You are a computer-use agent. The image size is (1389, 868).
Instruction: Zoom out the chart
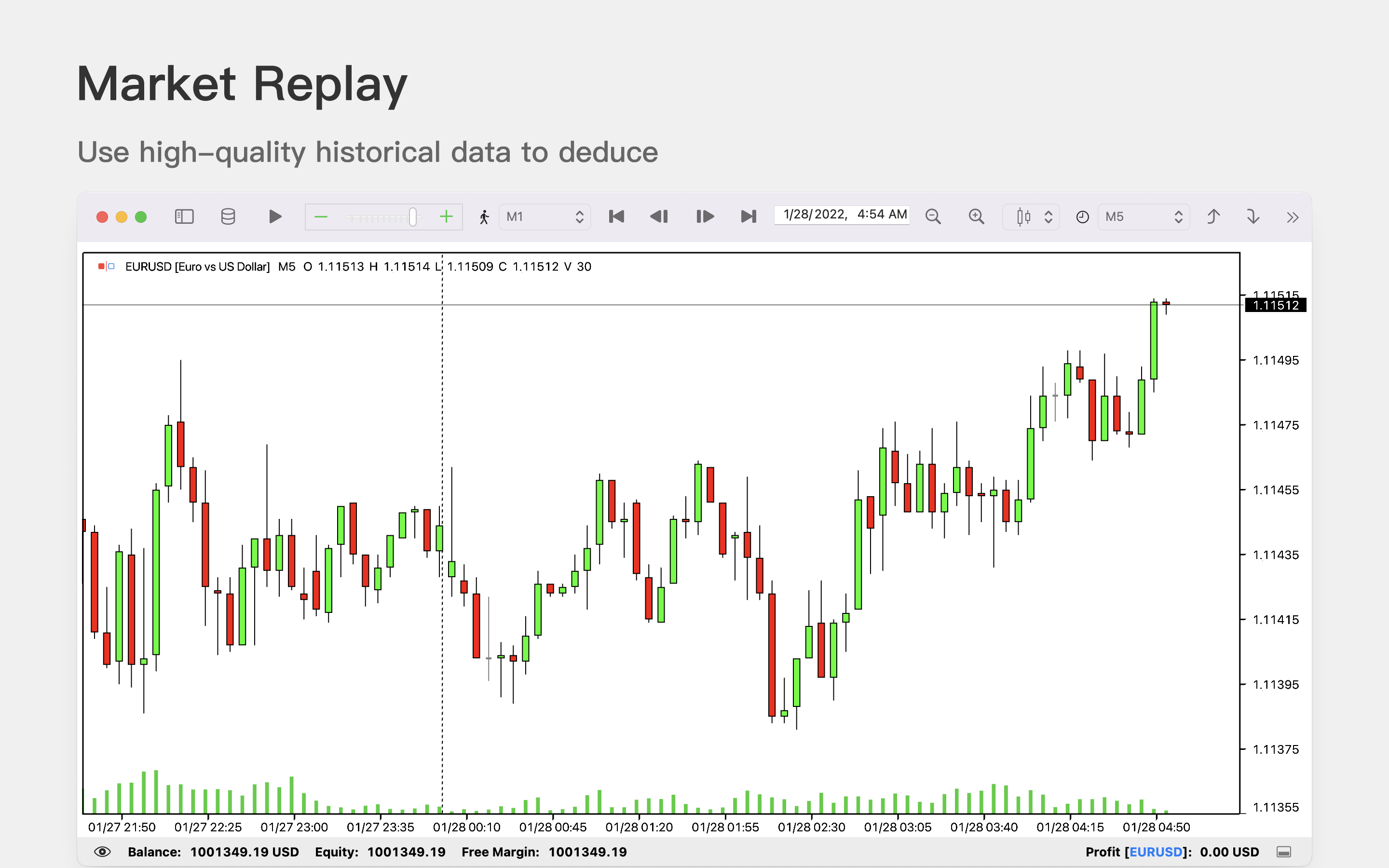point(933,217)
